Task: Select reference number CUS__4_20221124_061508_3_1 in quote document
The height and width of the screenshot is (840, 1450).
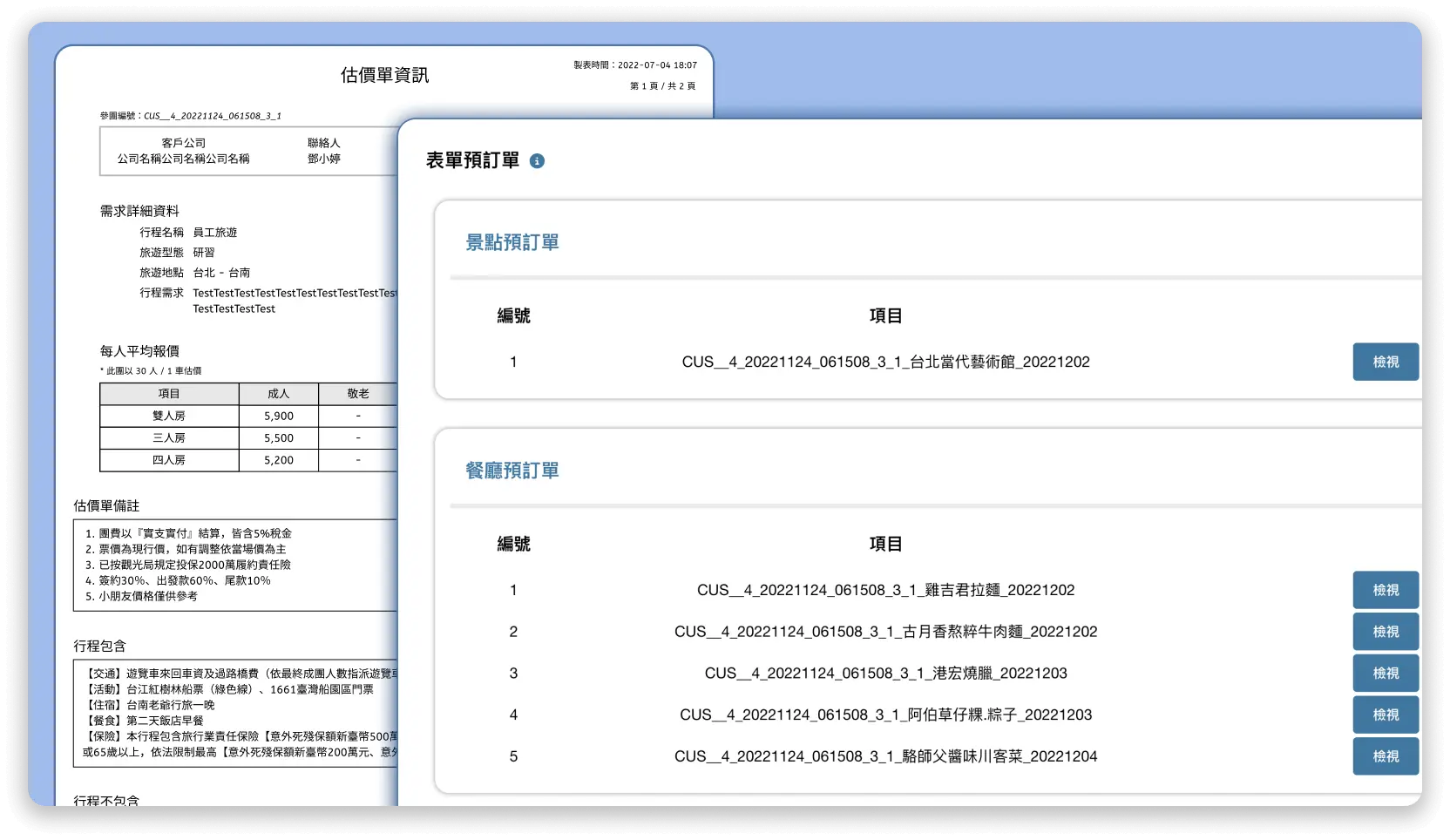Action: [213, 116]
